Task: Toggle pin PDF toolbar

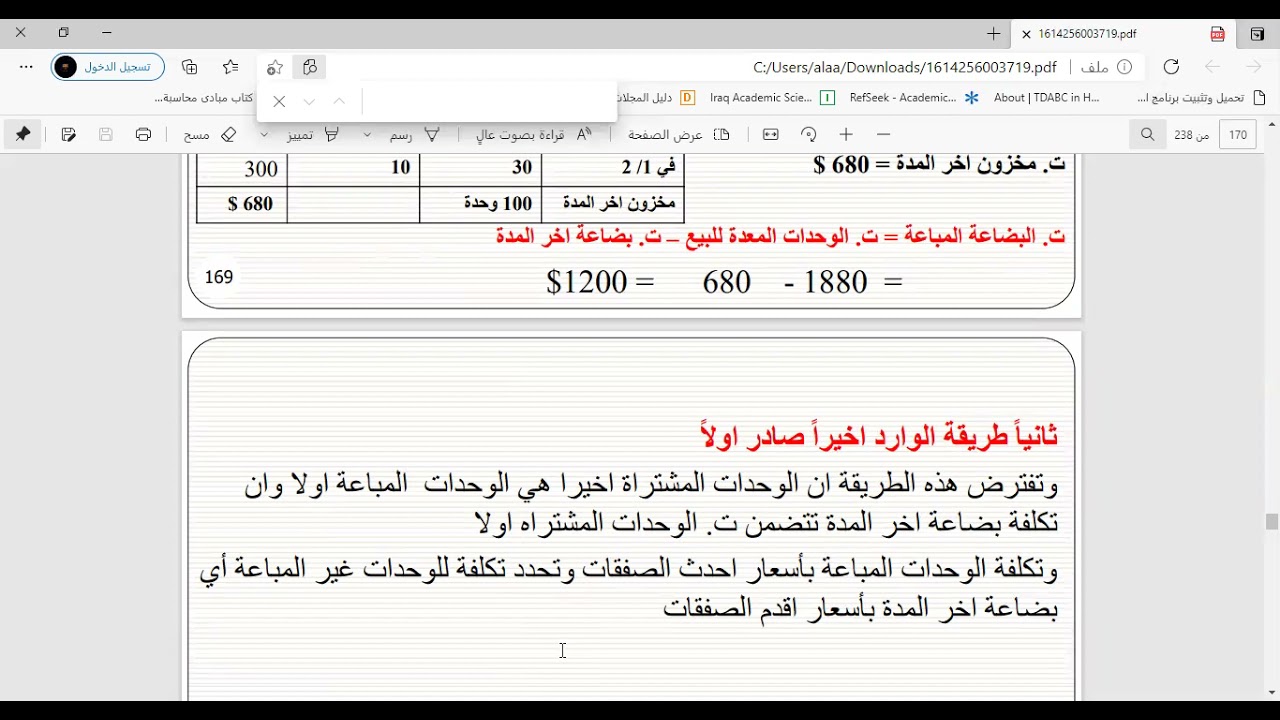Action: (x=23, y=134)
